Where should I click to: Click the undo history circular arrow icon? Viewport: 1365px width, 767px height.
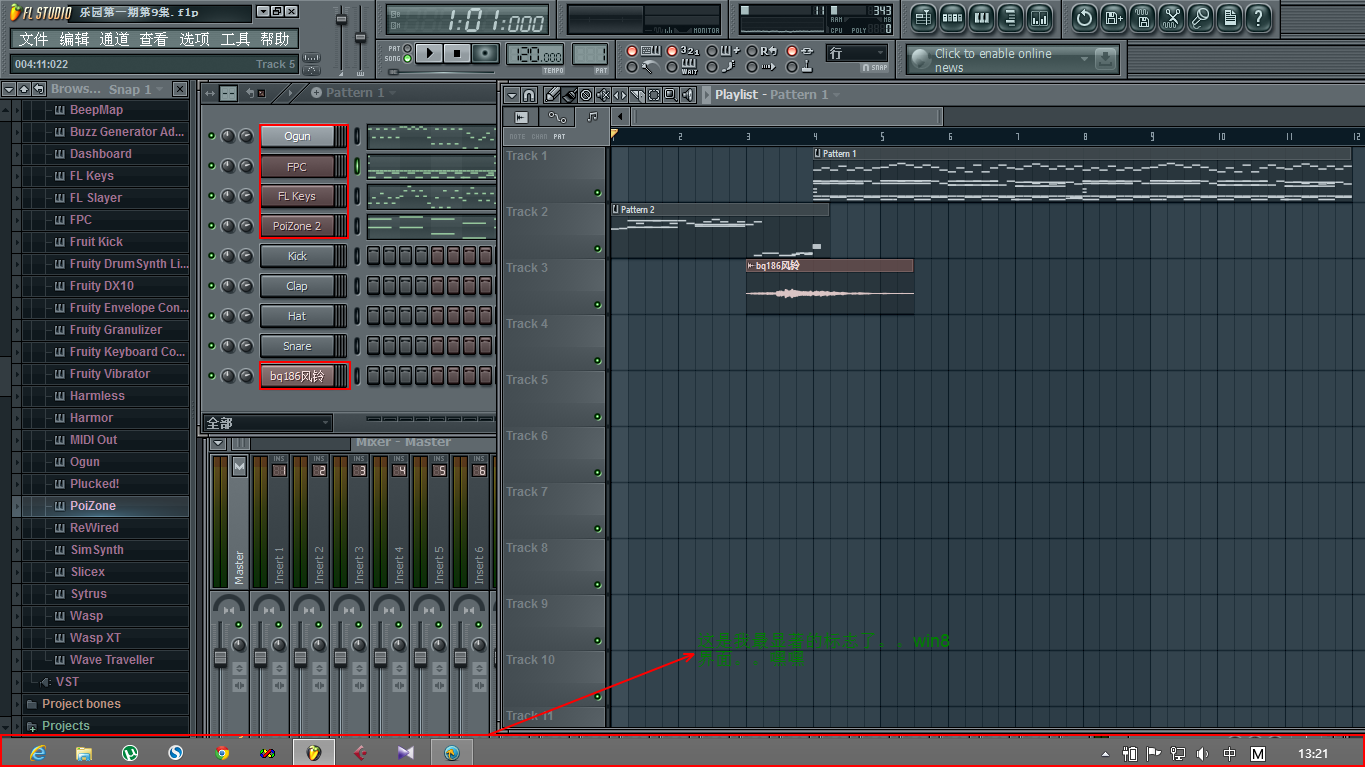click(1085, 17)
